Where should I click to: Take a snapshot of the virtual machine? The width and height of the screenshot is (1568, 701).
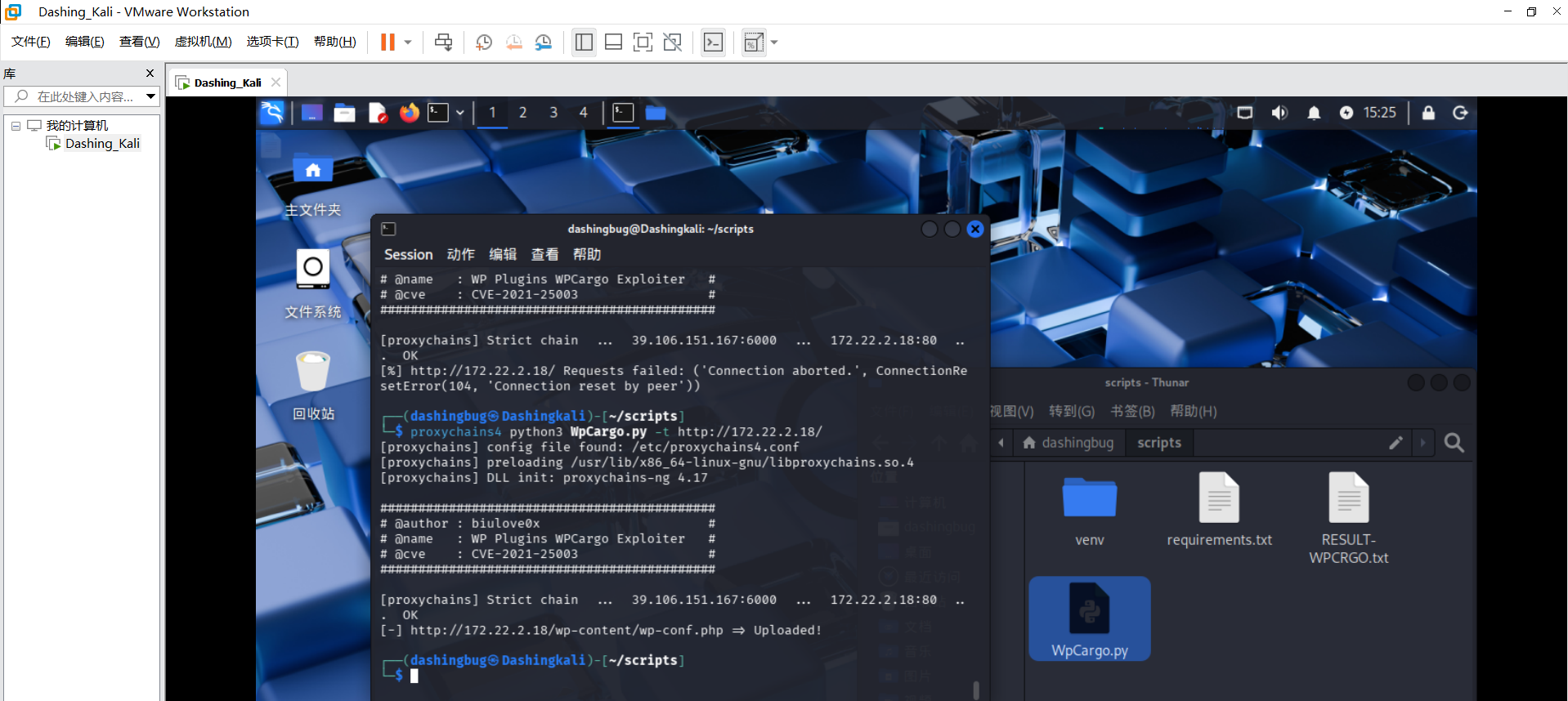[x=483, y=42]
